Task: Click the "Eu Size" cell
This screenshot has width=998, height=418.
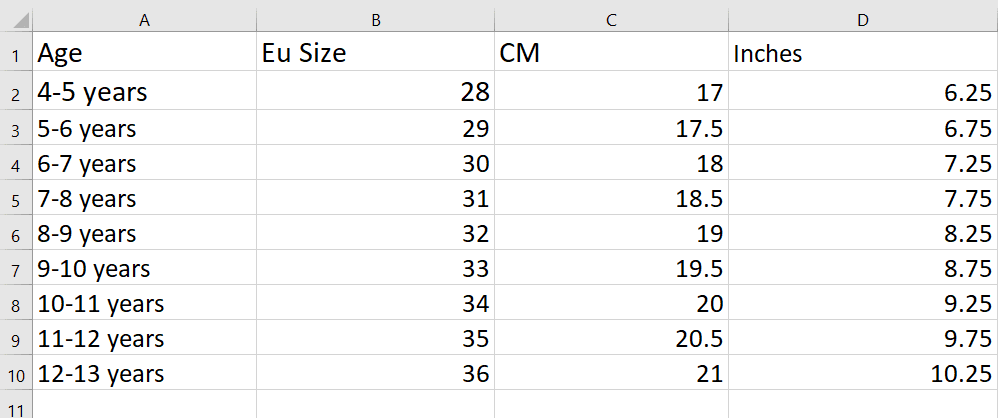Action: coord(375,53)
